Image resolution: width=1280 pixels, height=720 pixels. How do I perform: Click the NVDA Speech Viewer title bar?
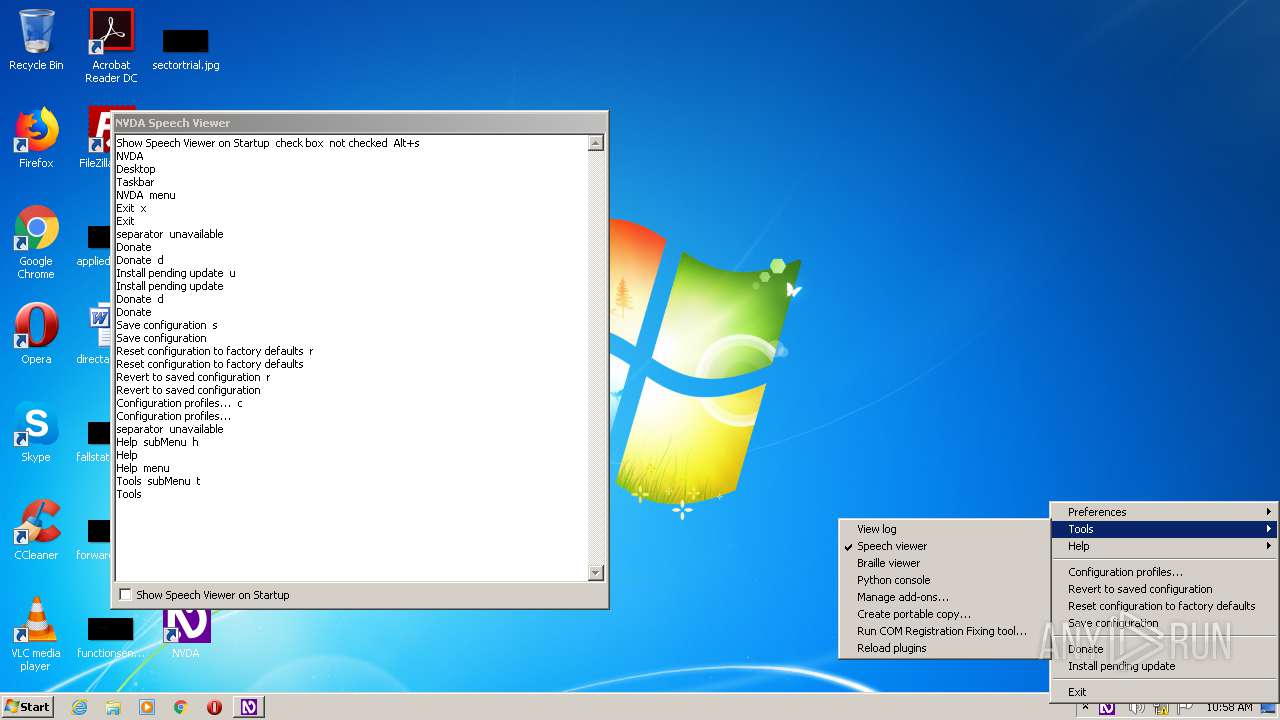click(x=360, y=123)
